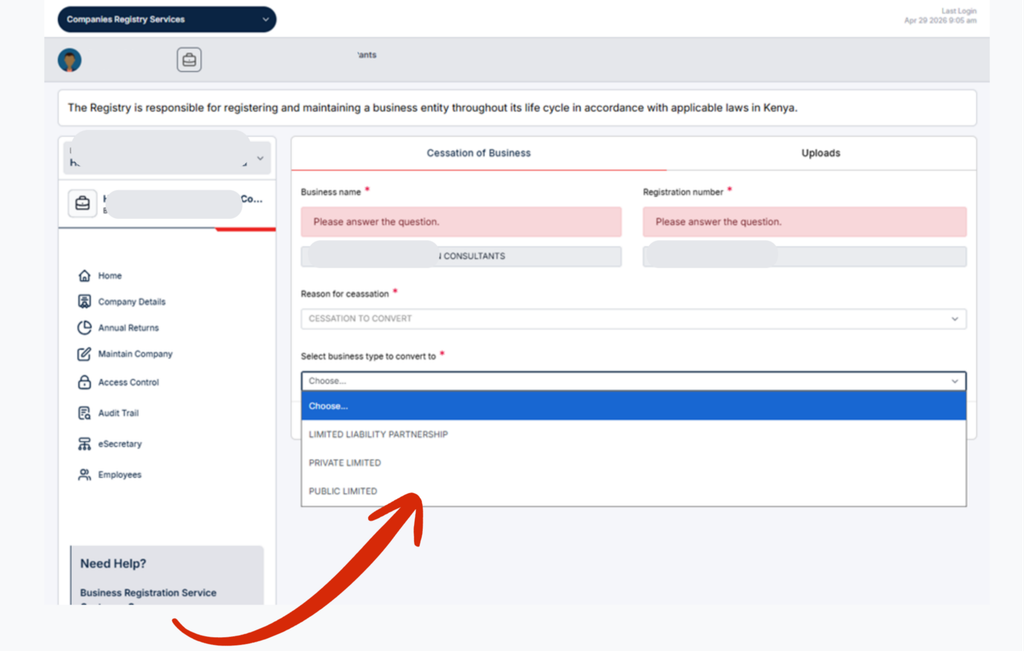
Task: Go to Annual Returns
Action: [x=129, y=328]
